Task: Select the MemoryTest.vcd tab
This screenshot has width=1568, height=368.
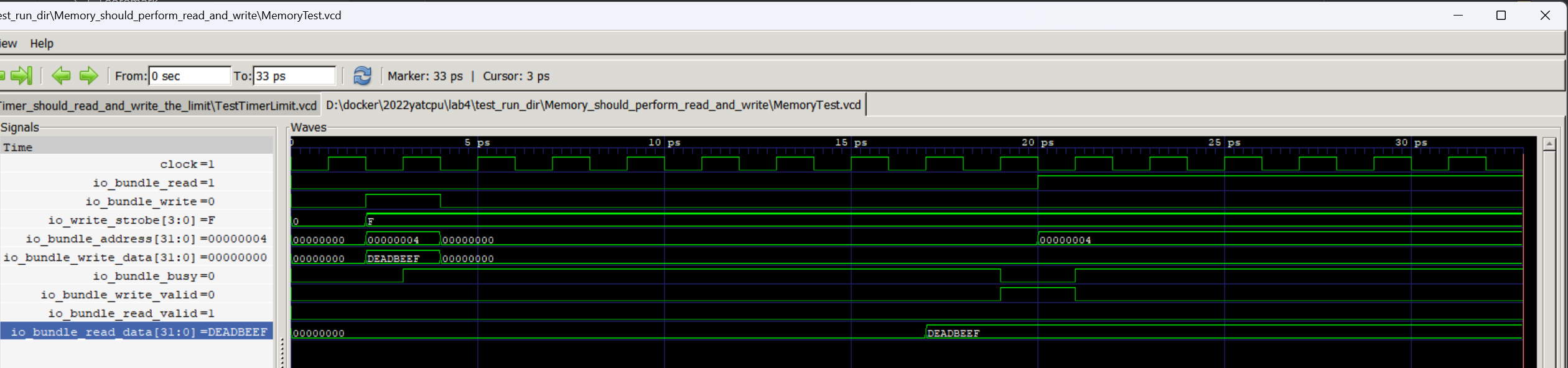Action: click(x=593, y=105)
